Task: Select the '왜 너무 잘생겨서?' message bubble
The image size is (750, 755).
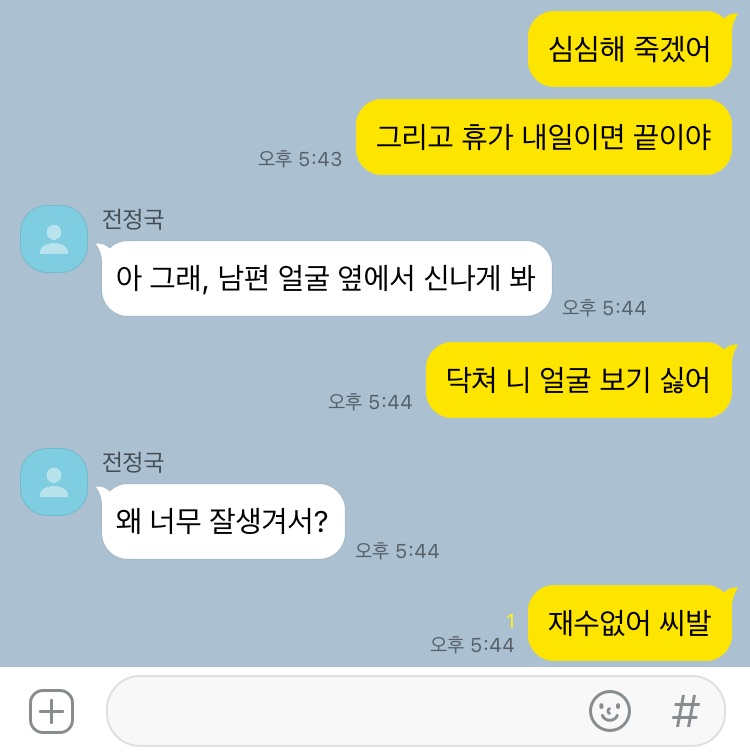Action: pyautogui.click(x=222, y=521)
